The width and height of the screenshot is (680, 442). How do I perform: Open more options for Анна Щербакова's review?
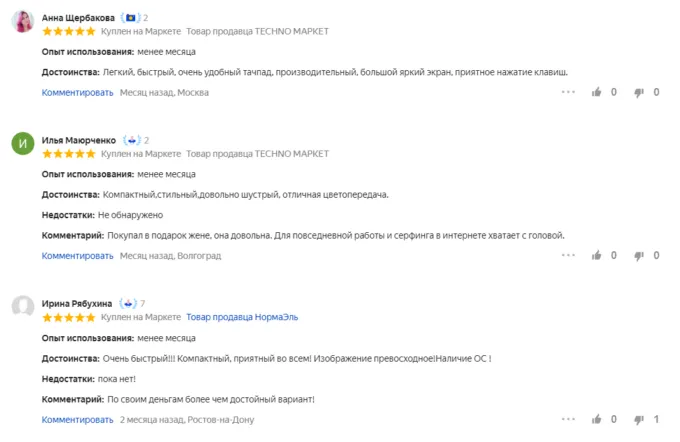coord(568,92)
